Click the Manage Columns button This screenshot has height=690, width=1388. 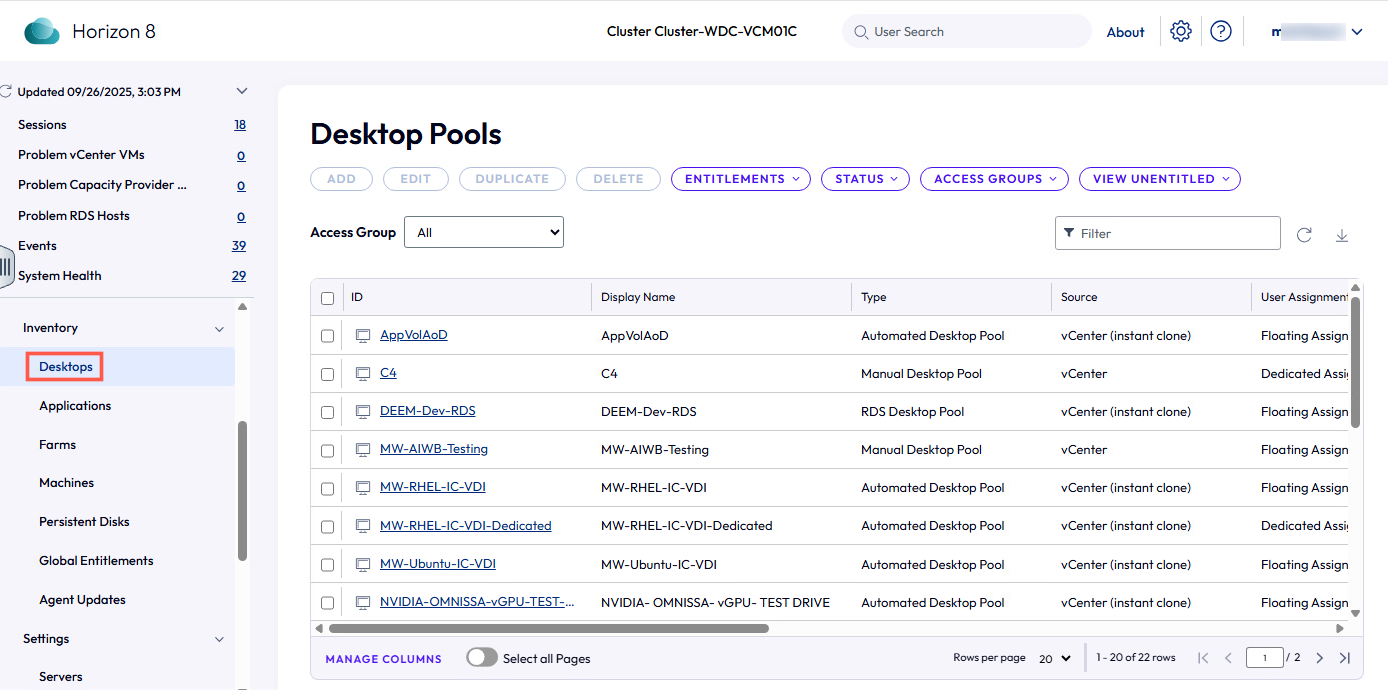point(383,659)
